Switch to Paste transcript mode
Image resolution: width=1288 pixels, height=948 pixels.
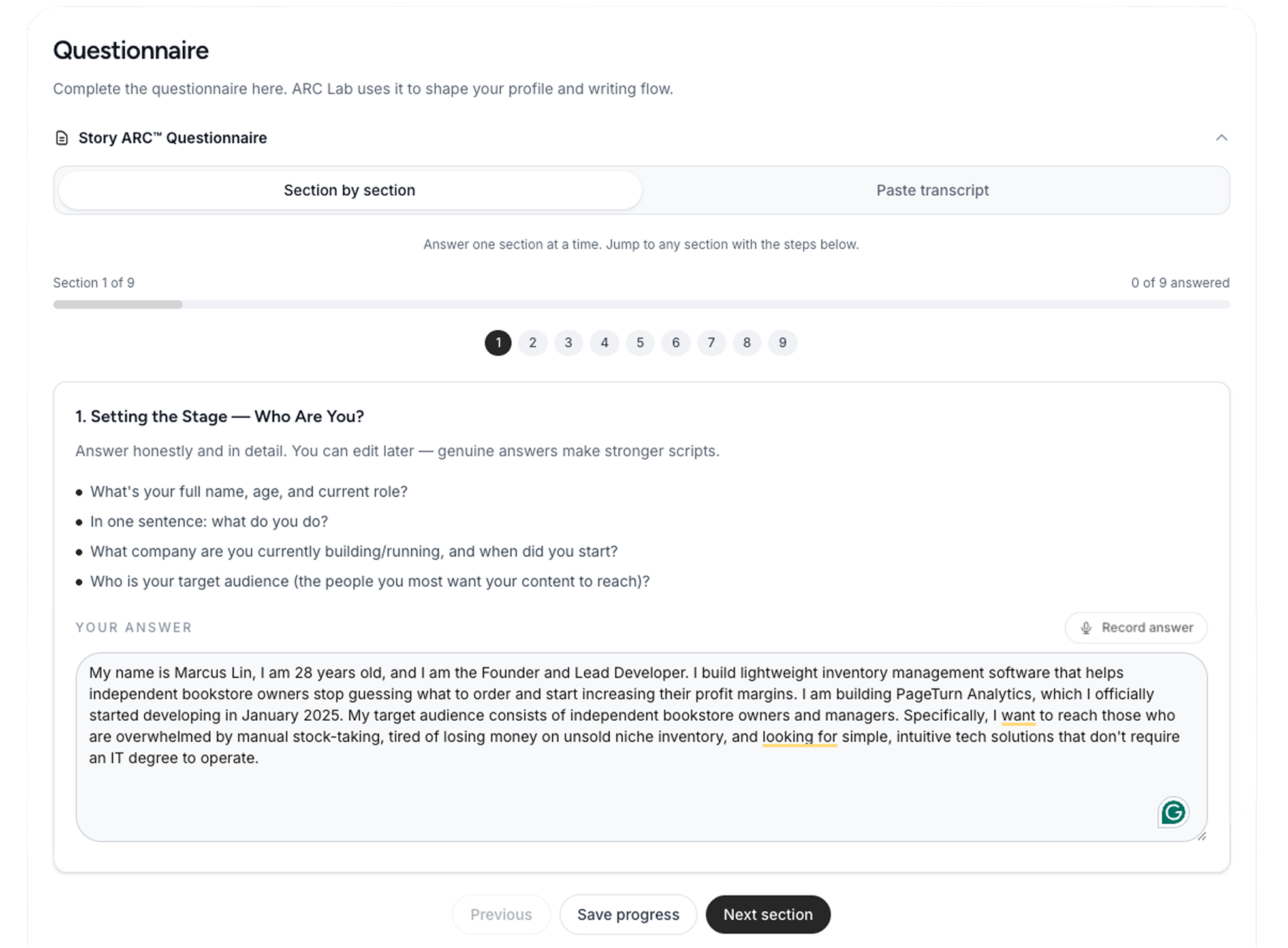click(932, 190)
